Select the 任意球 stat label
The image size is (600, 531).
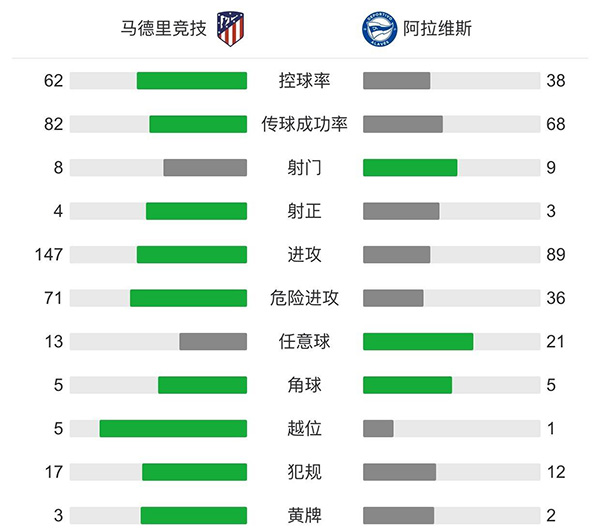click(304, 342)
